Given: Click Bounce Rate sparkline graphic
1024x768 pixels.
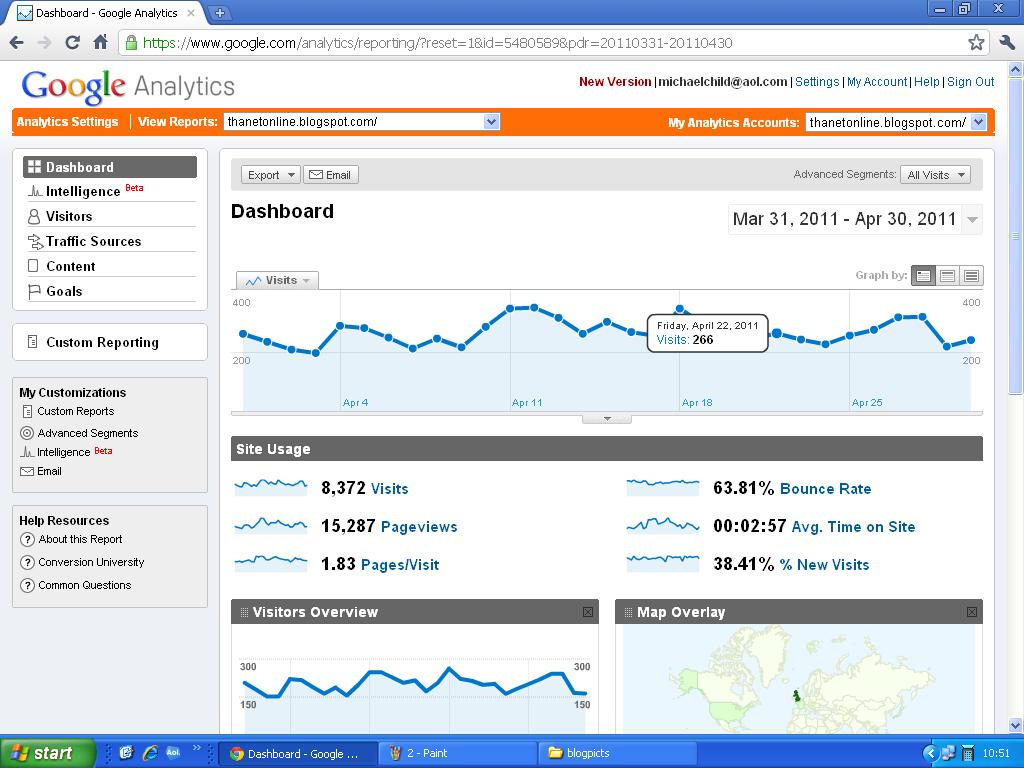Looking at the screenshot, I should 662,487.
